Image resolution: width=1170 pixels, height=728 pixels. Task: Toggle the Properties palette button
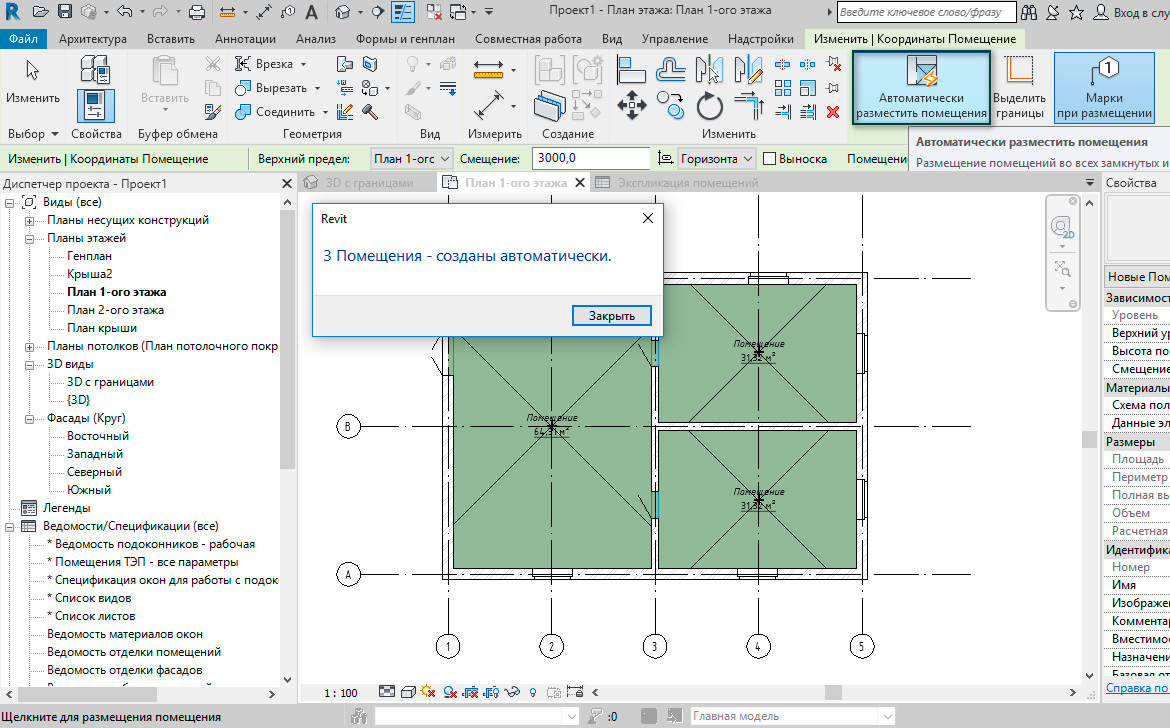[96, 106]
